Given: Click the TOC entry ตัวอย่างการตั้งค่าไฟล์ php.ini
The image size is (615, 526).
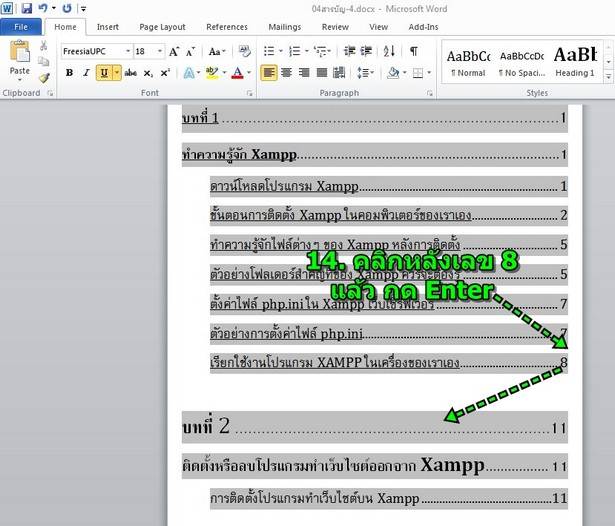Looking at the screenshot, I should tap(389, 334).
